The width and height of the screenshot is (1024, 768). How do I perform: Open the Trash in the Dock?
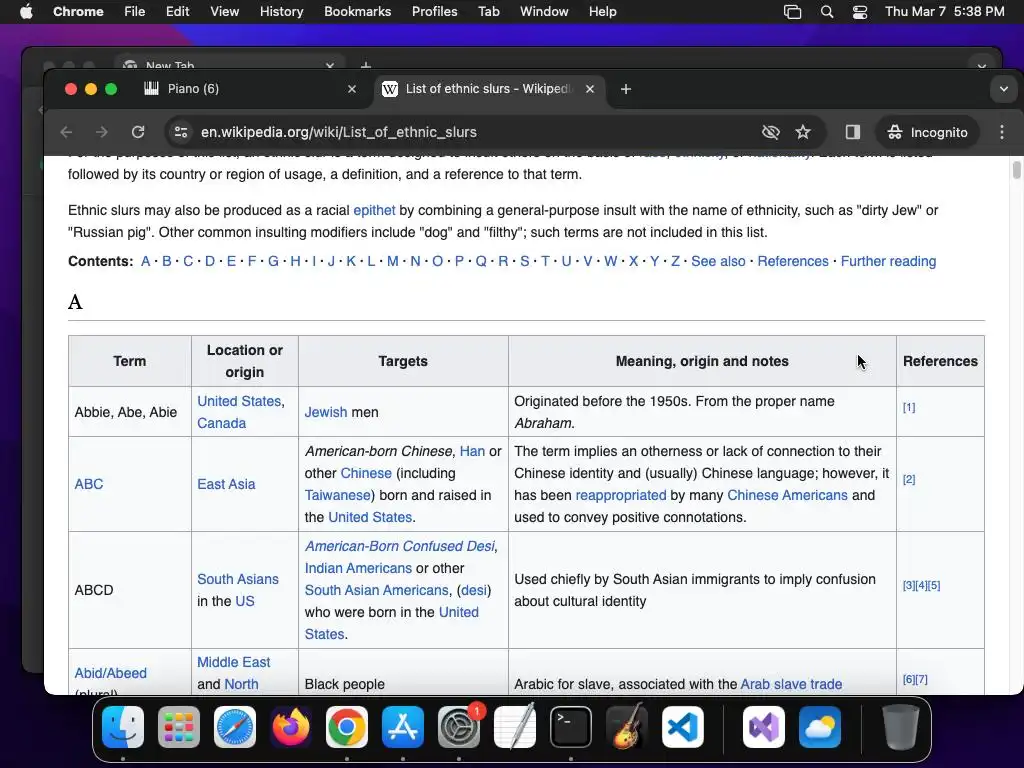(901, 727)
